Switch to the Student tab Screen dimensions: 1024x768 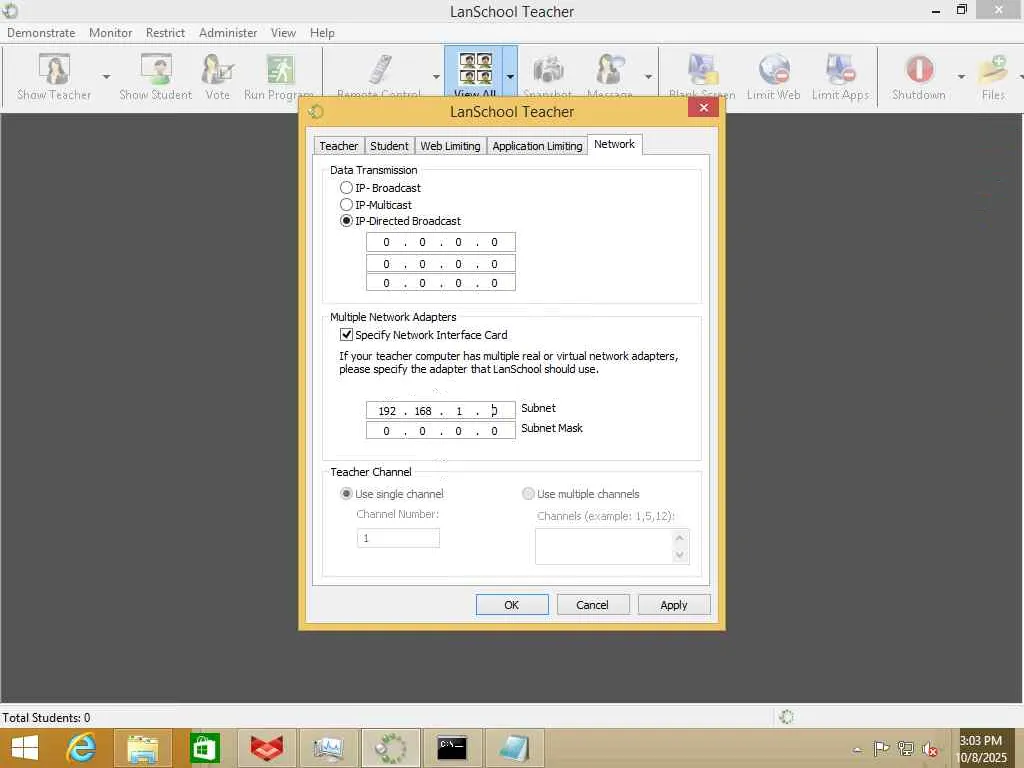coord(389,146)
